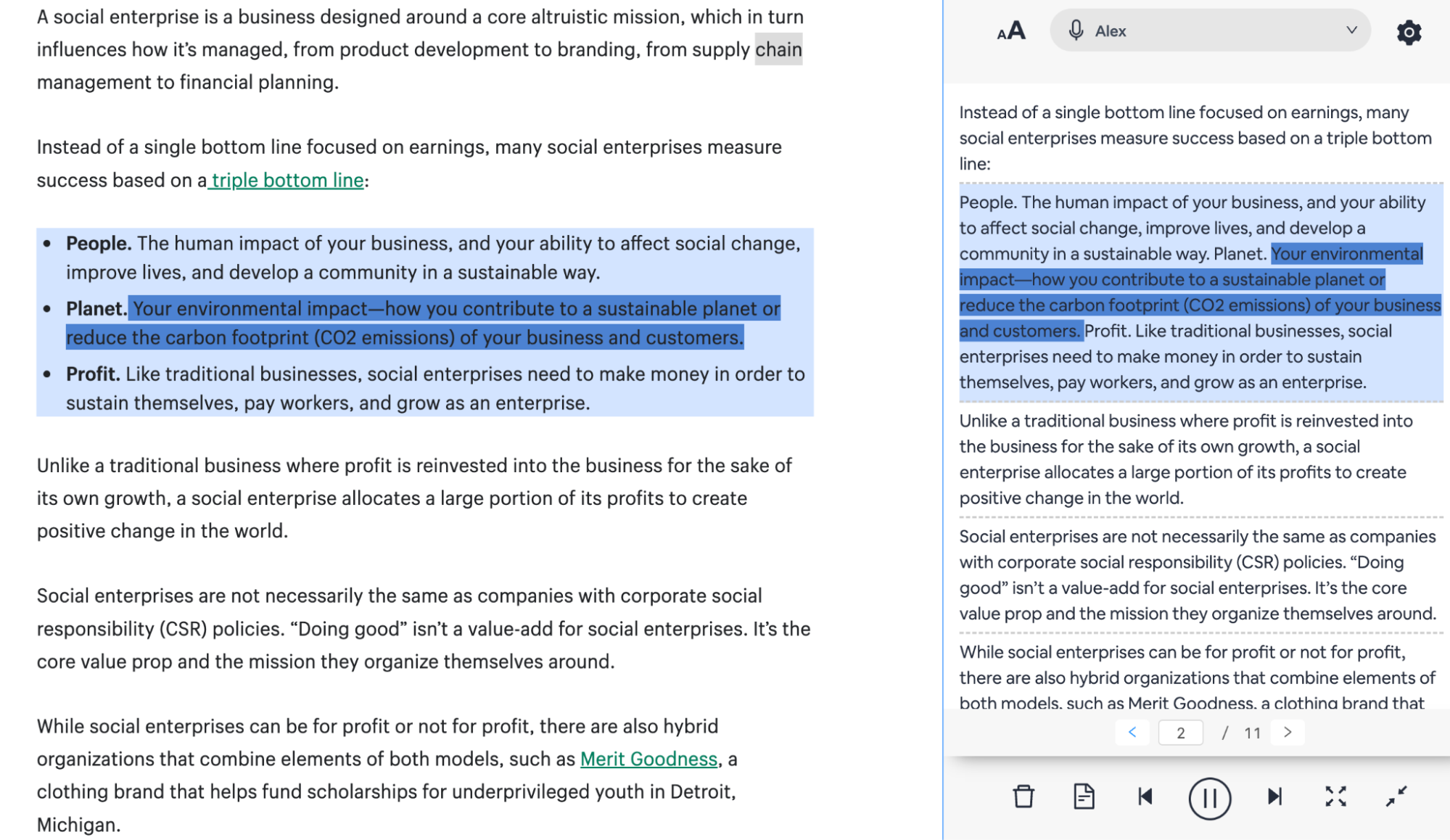Skip back to the previous sentence
Viewport: 1450px width, 840px height.
coord(1145,796)
